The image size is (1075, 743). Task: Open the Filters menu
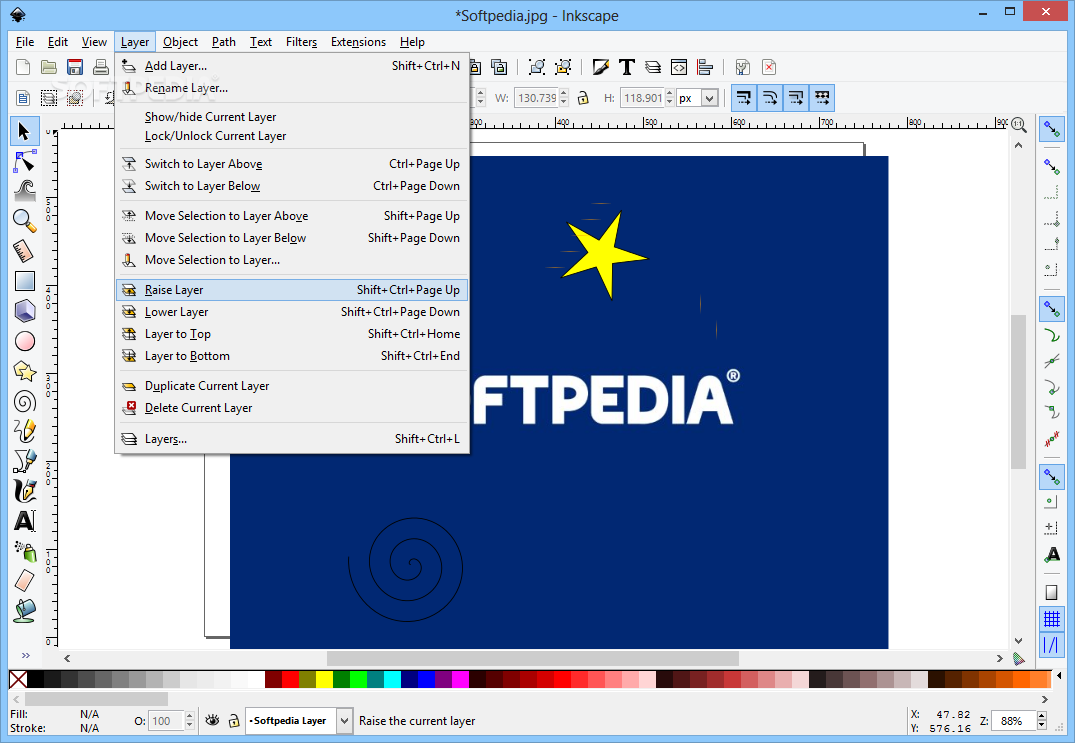pos(301,42)
